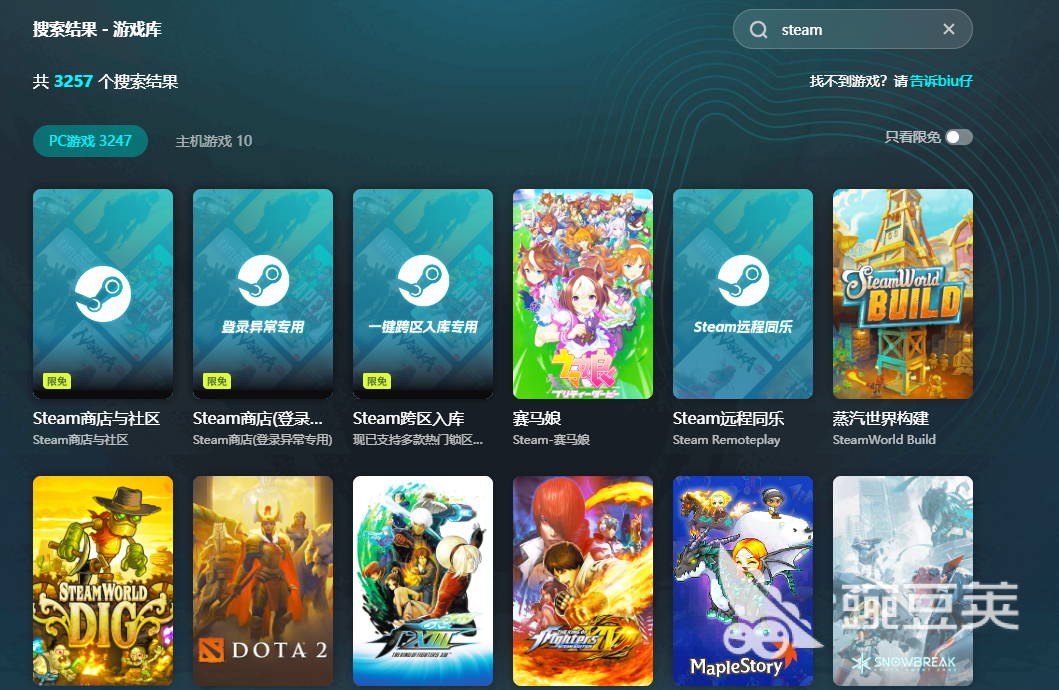Focus the search field containing steam
Image resolution: width=1059 pixels, height=690 pixels.
852,29
